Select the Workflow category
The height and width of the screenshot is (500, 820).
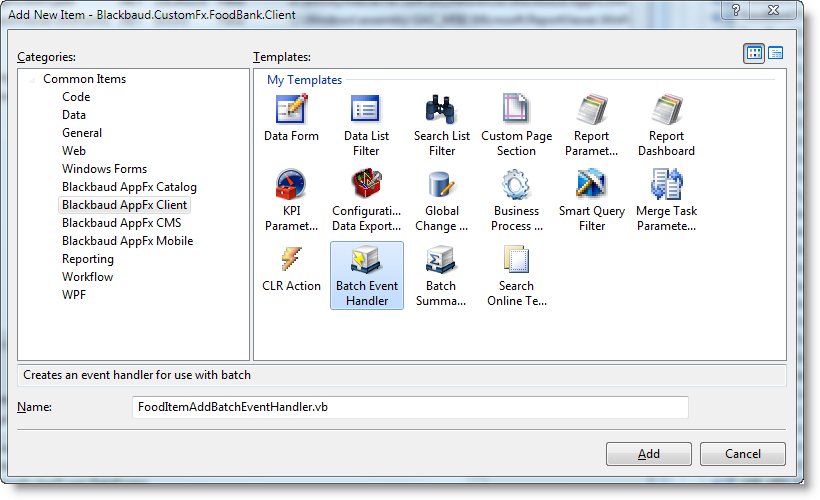tap(87, 277)
